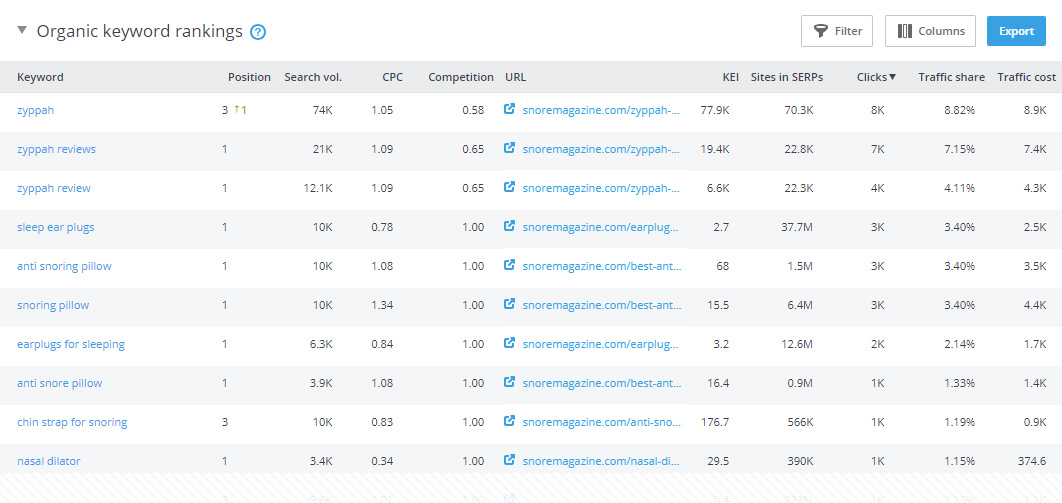Click the blue Export button
Viewport: 1062px width, 503px height.
coord(1016,31)
